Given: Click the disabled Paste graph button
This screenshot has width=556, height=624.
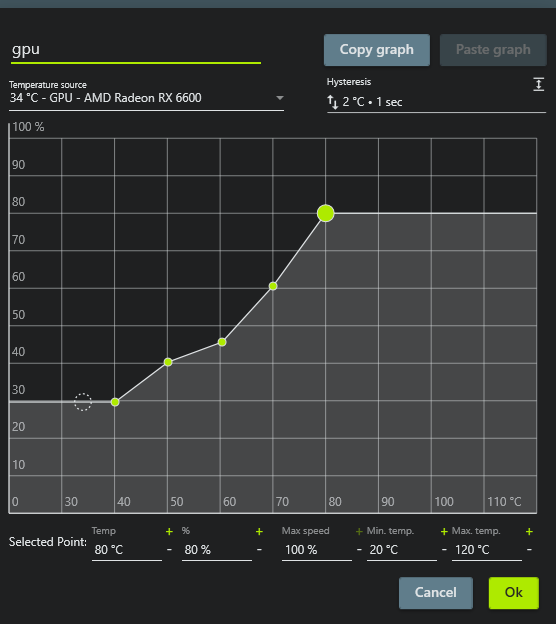Looking at the screenshot, I should 493,50.
